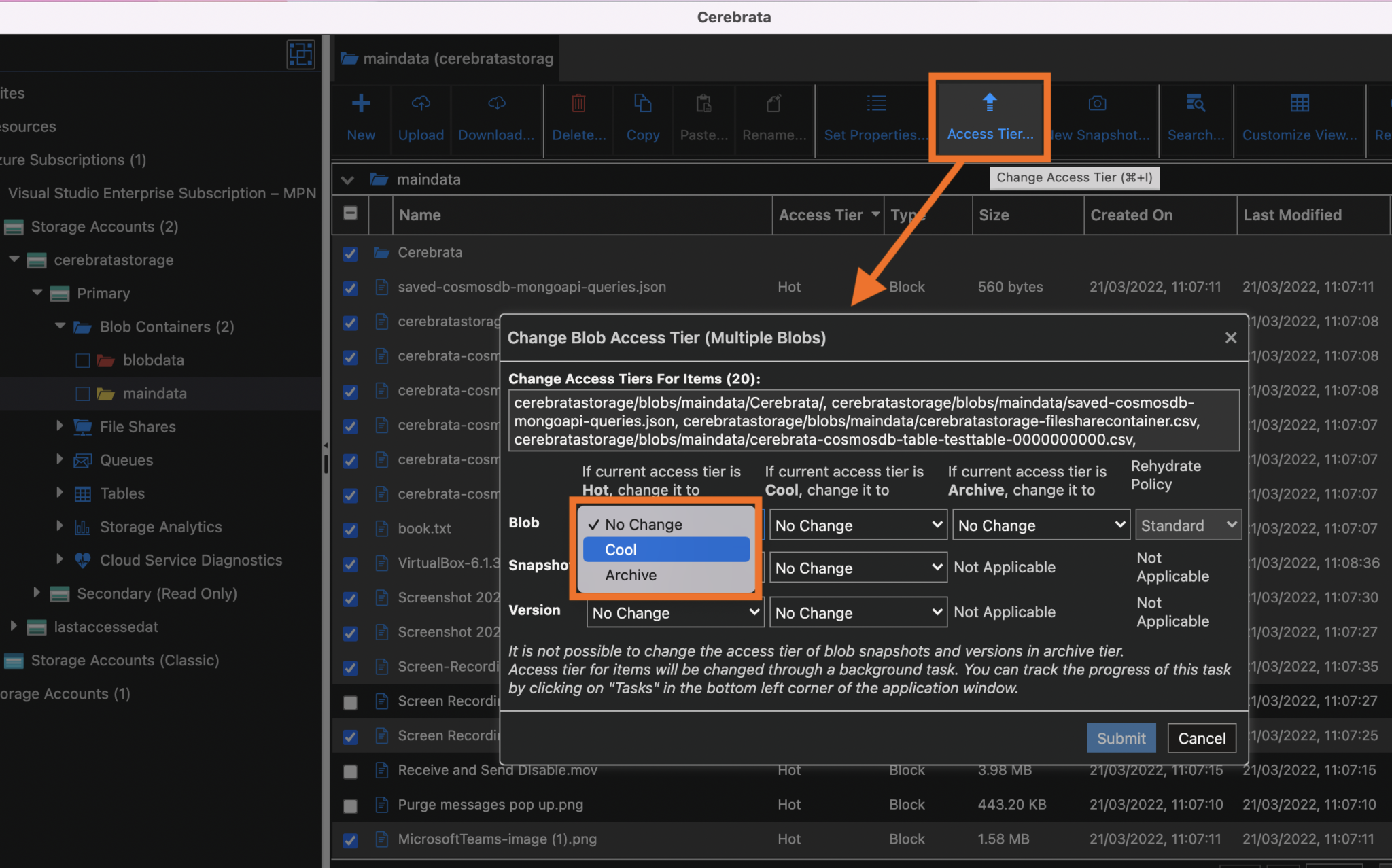Switch to the maindata (cerebratastorage) tab
Image resolution: width=1392 pixels, height=868 pixels.
point(445,58)
